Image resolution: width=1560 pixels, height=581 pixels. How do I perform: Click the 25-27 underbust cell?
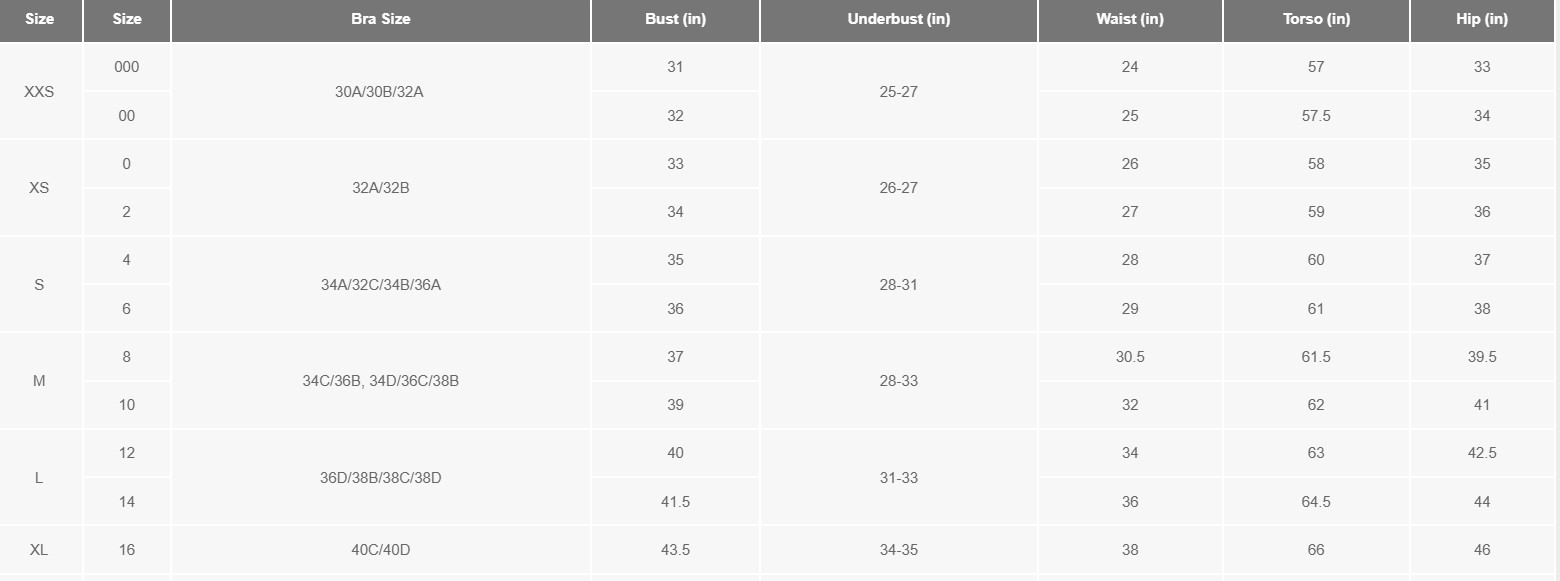(x=899, y=91)
